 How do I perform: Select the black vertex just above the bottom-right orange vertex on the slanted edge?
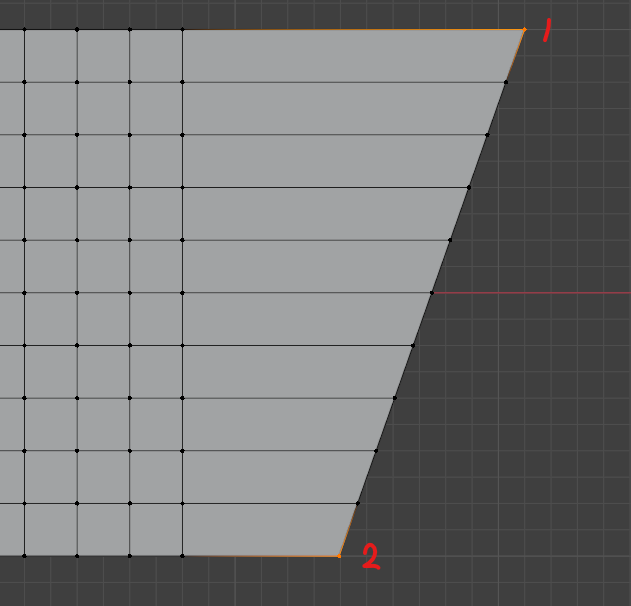click(358, 503)
